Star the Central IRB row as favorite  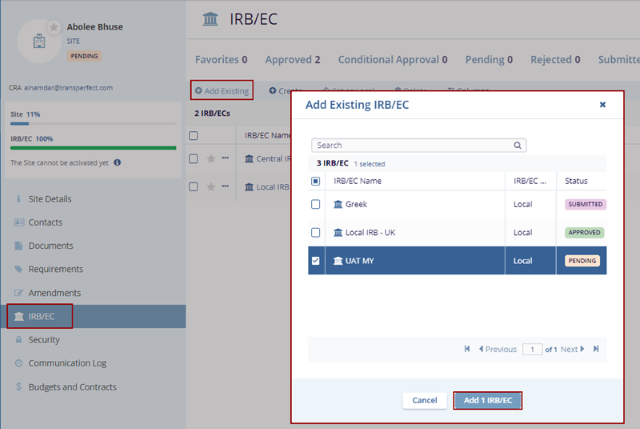(x=211, y=159)
